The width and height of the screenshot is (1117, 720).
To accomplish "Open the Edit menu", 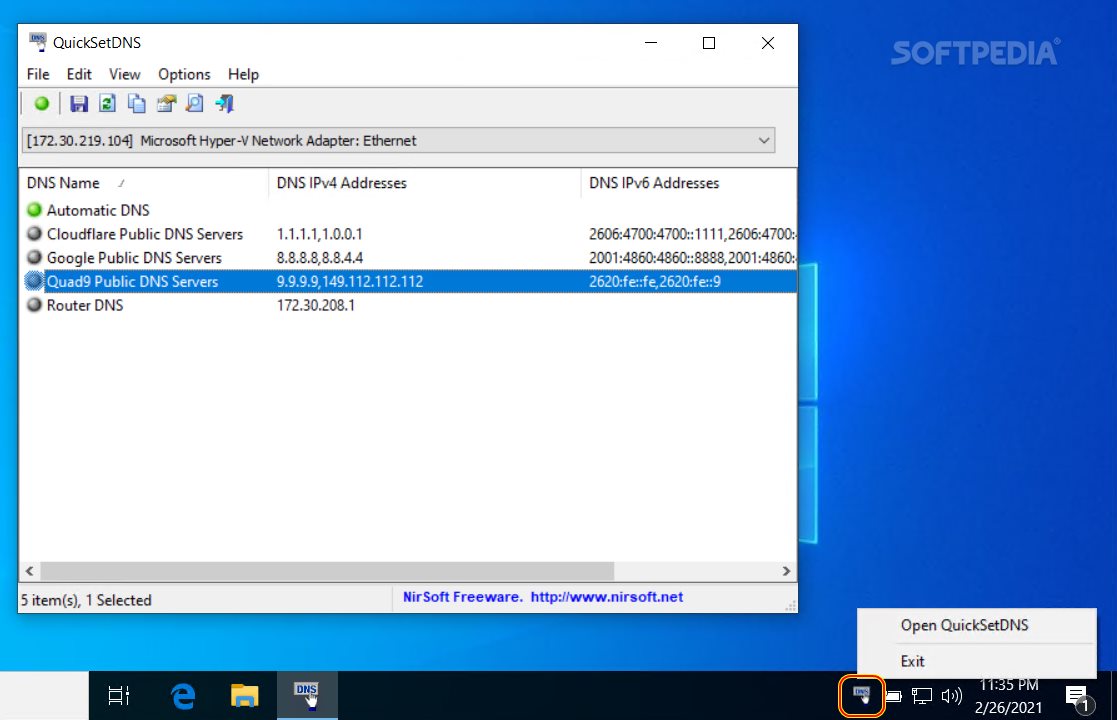I will click(79, 74).
